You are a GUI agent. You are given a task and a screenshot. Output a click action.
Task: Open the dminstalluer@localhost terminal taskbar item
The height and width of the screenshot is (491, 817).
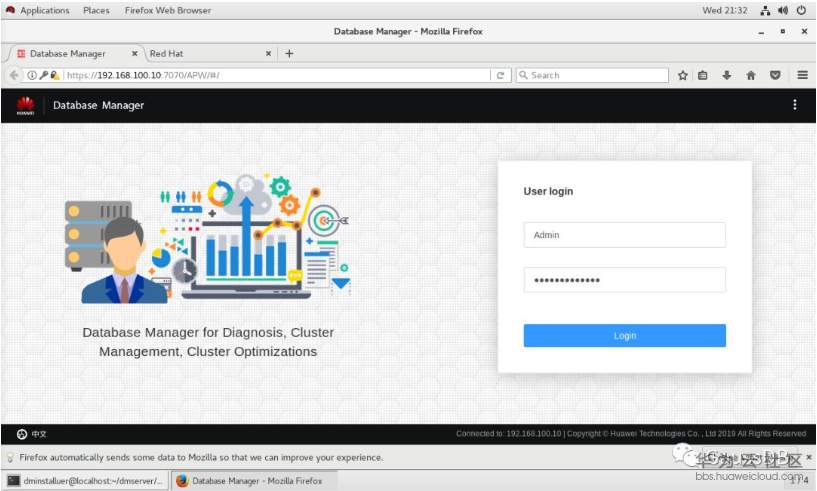pyautogui.click(x=86, y=481)
